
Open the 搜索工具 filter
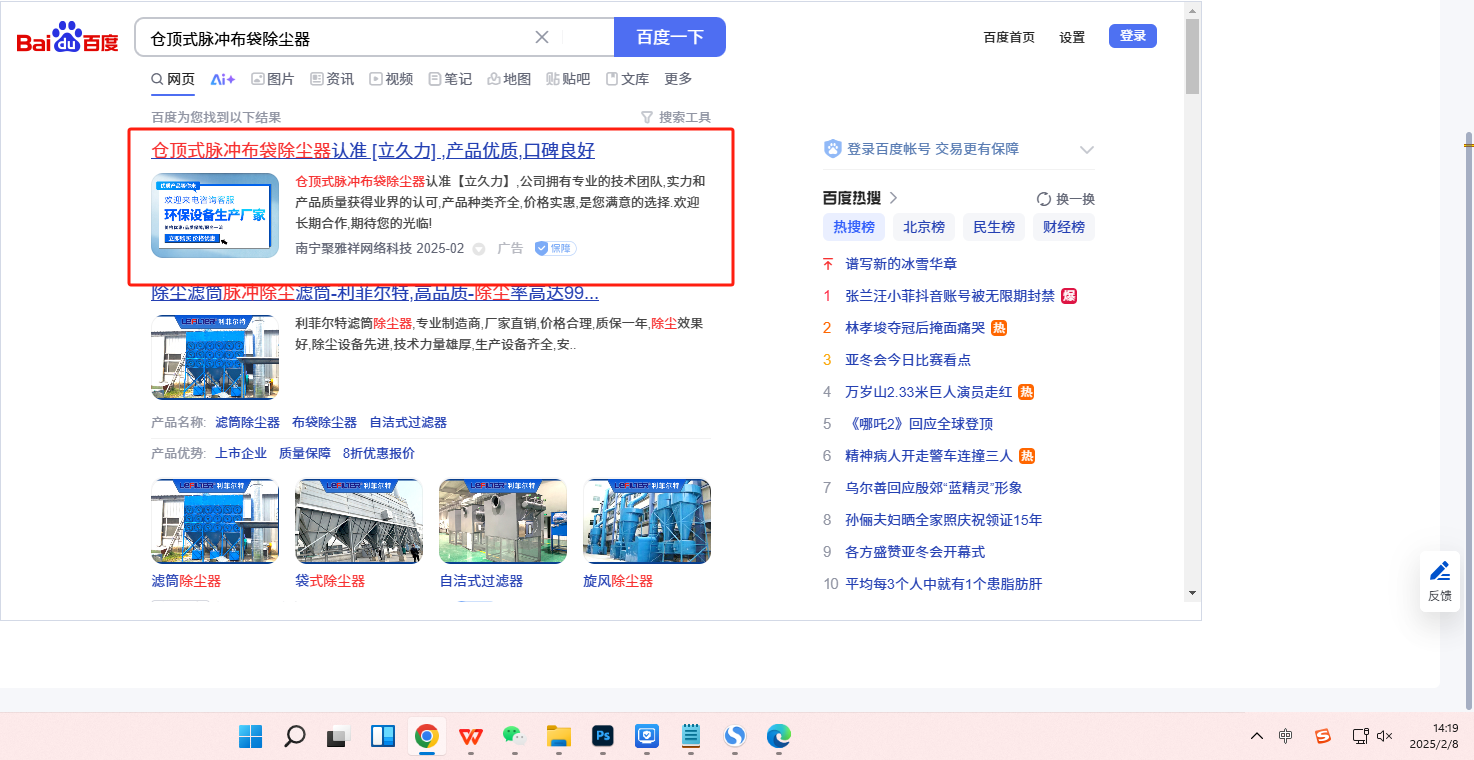coord(676,117)
